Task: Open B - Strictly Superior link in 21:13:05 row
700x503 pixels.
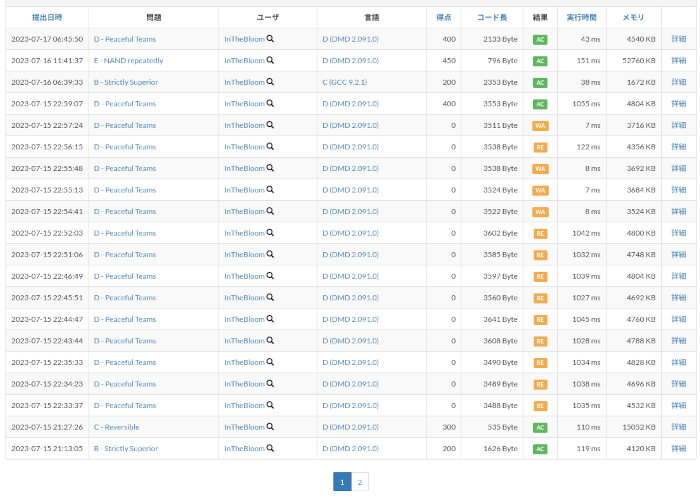Action: pyautogui.click(x=126, y=449)
